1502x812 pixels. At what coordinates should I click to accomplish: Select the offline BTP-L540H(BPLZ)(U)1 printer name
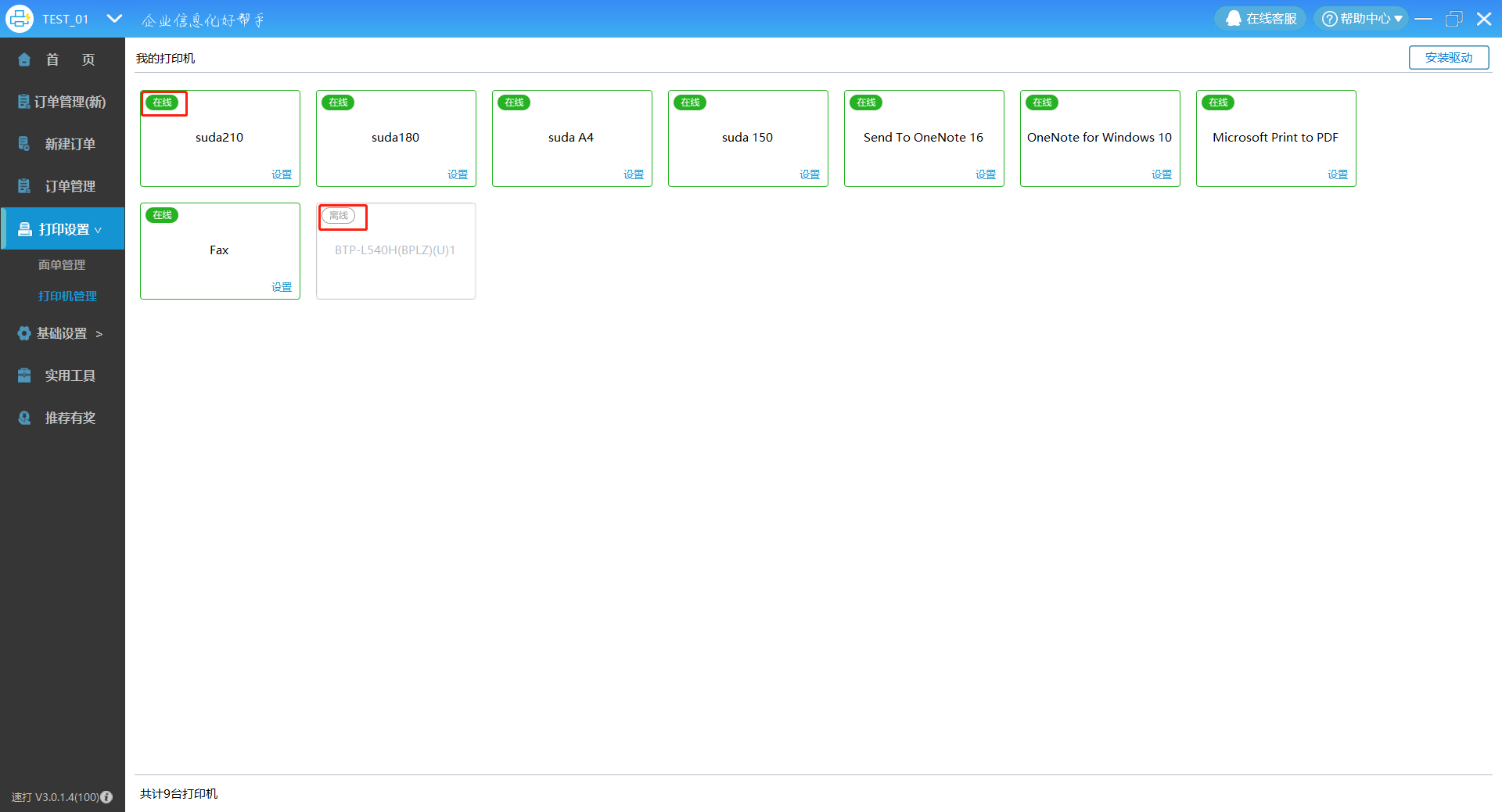pyautogui.click(x=395, y=250)
